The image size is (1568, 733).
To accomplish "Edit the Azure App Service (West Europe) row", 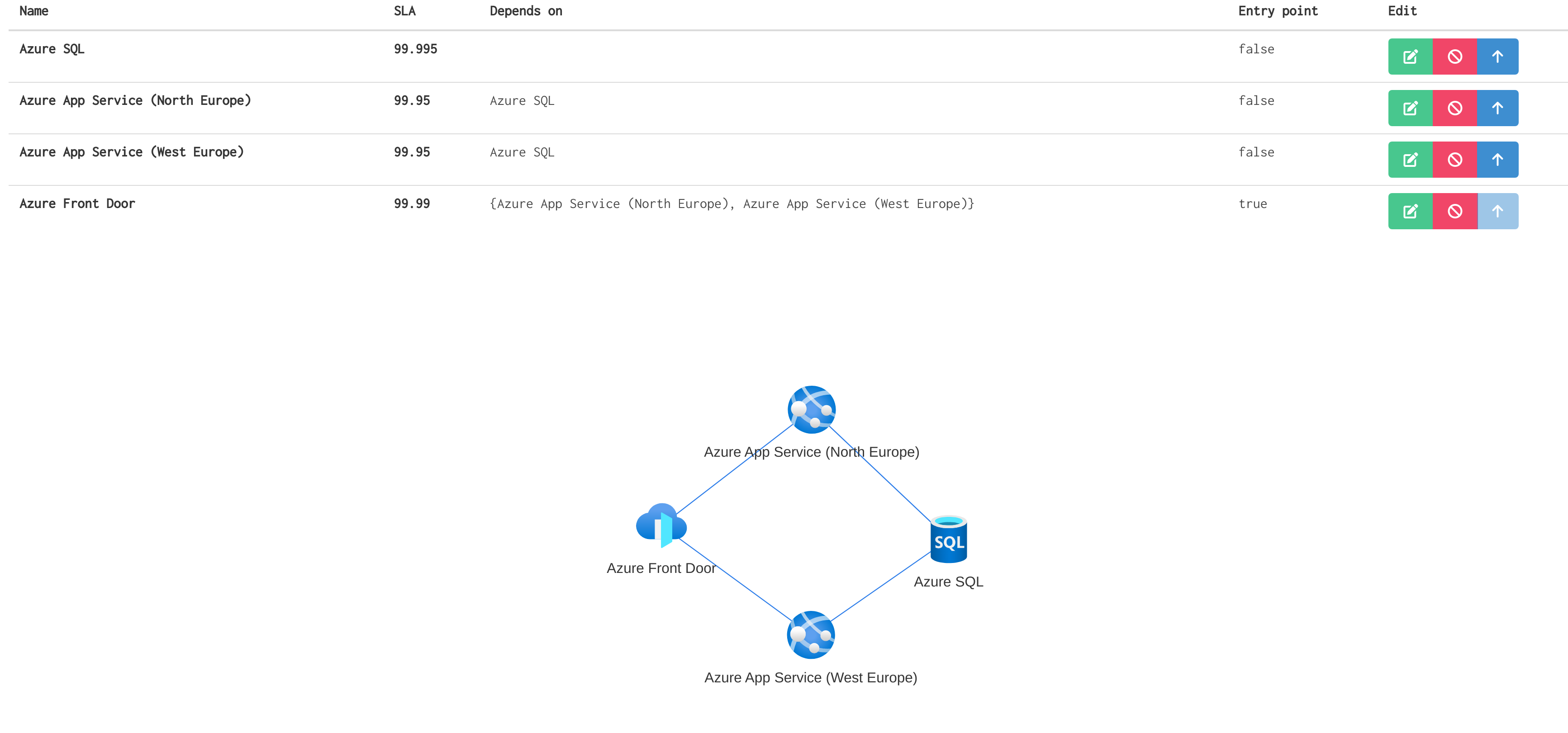I will tap(1410, 160).
